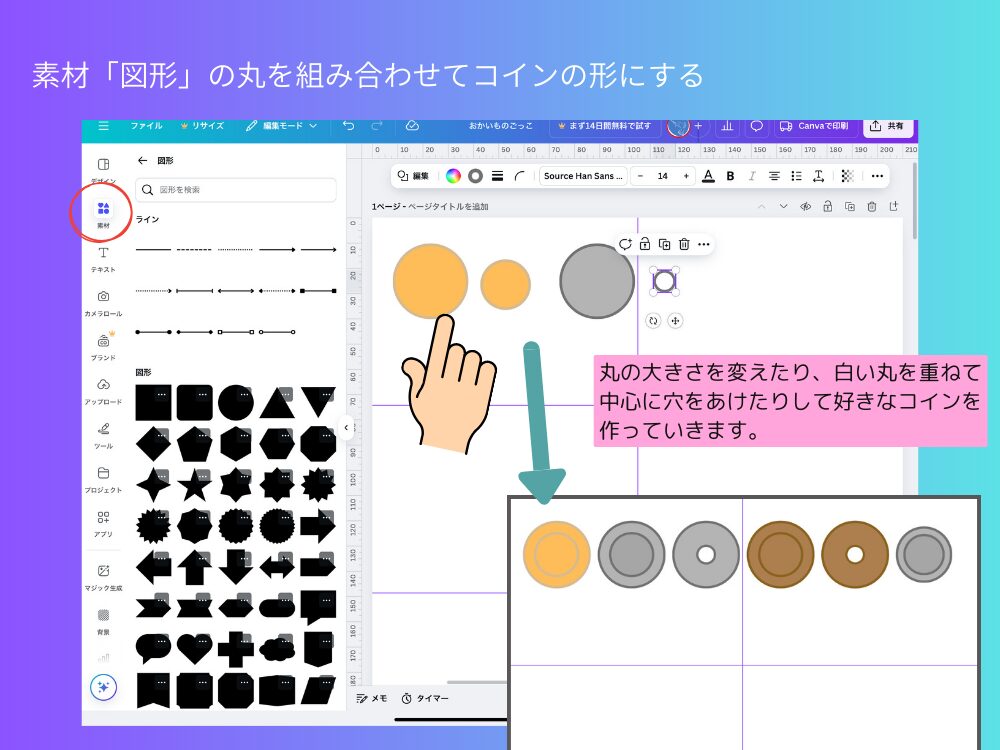1000x750 pixels.
Task: Toggle bold formatting in the toolbar
Action: [728, 176]
